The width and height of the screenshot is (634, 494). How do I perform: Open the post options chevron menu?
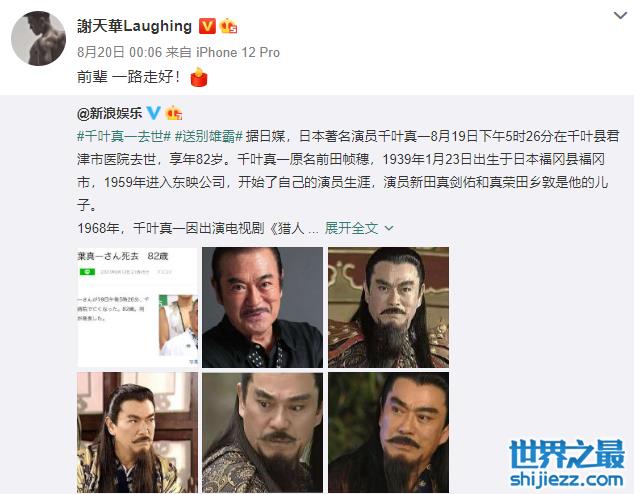(x=620, y=16)
